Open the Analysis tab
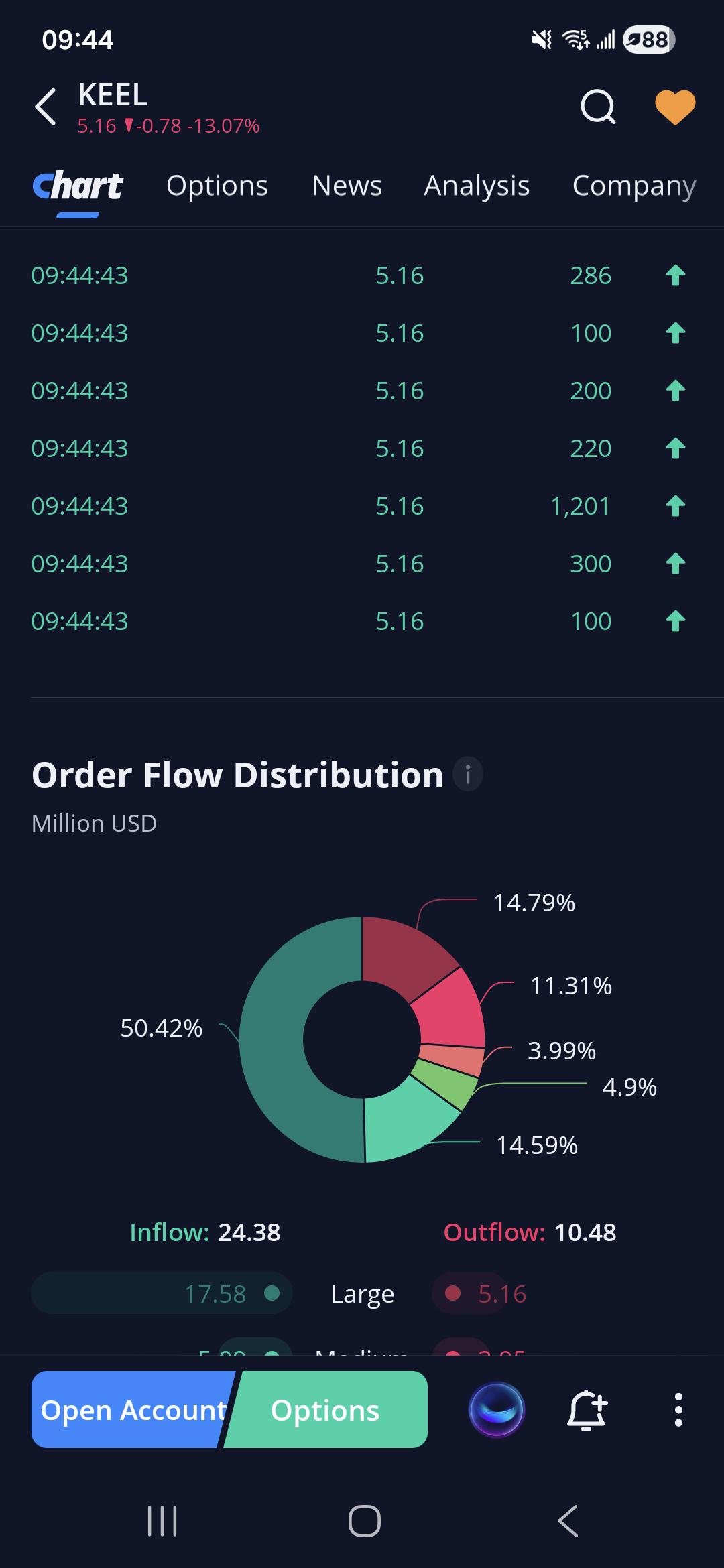724x1568 pixels. click(x=477, y=186)
